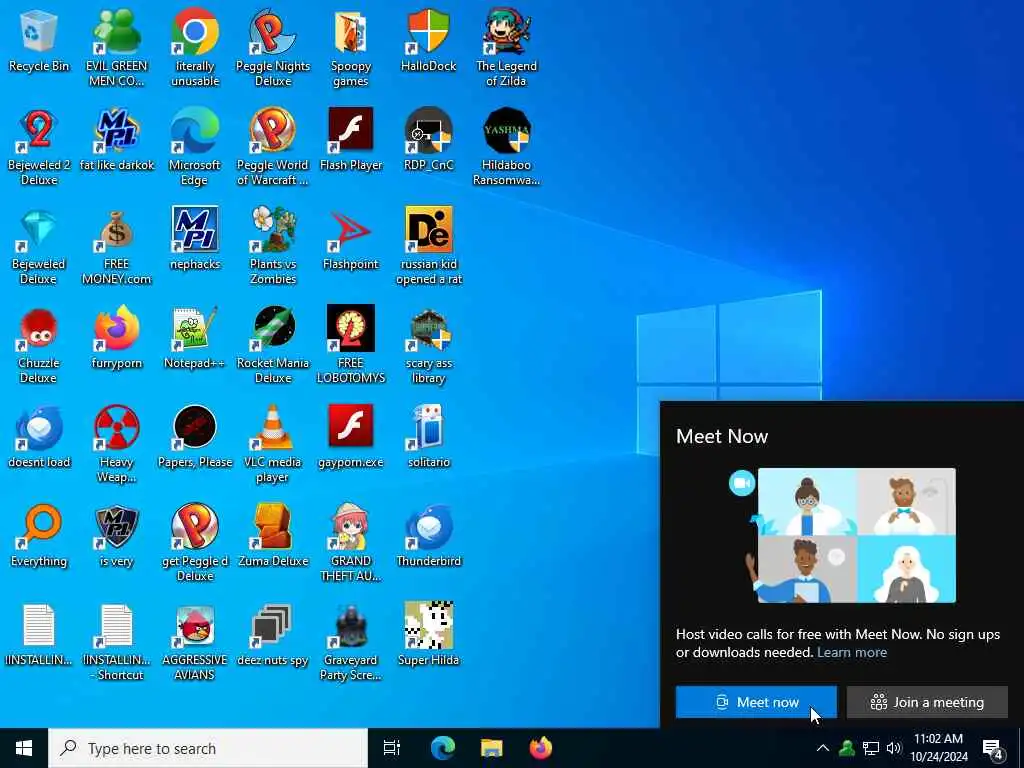Open the Windows Start menu

click(x=24, y=748)
